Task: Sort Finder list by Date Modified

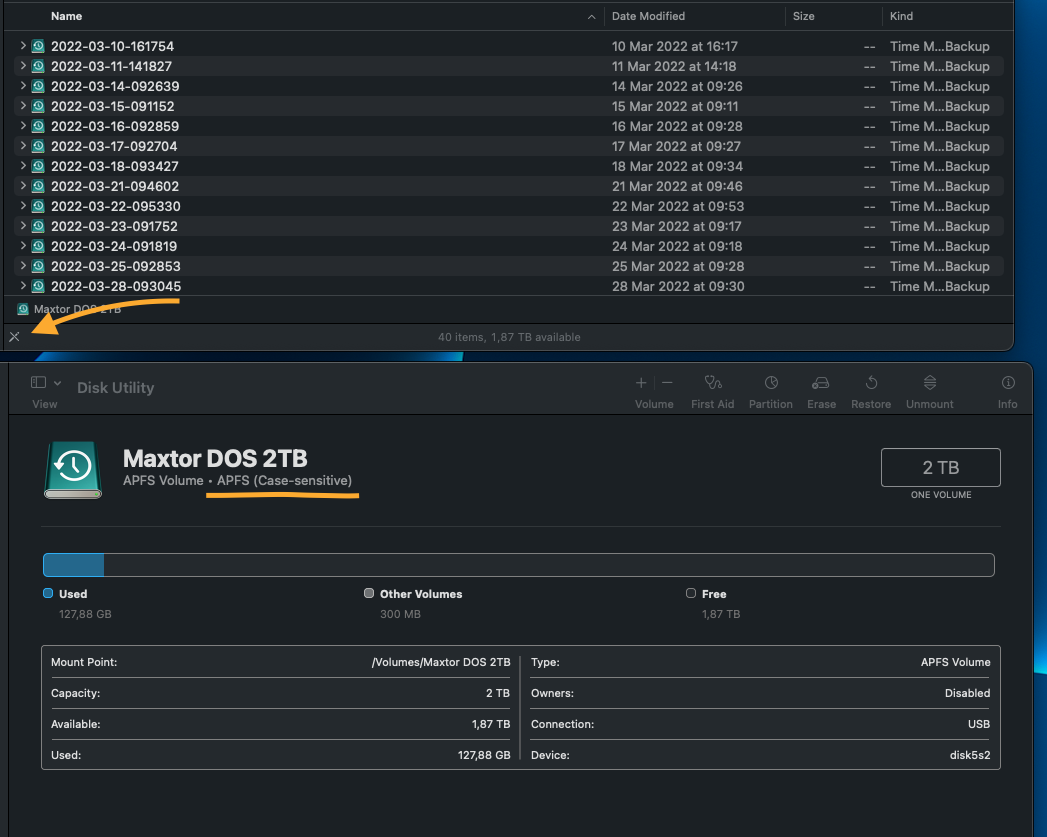Action: [x=648, y=16]
